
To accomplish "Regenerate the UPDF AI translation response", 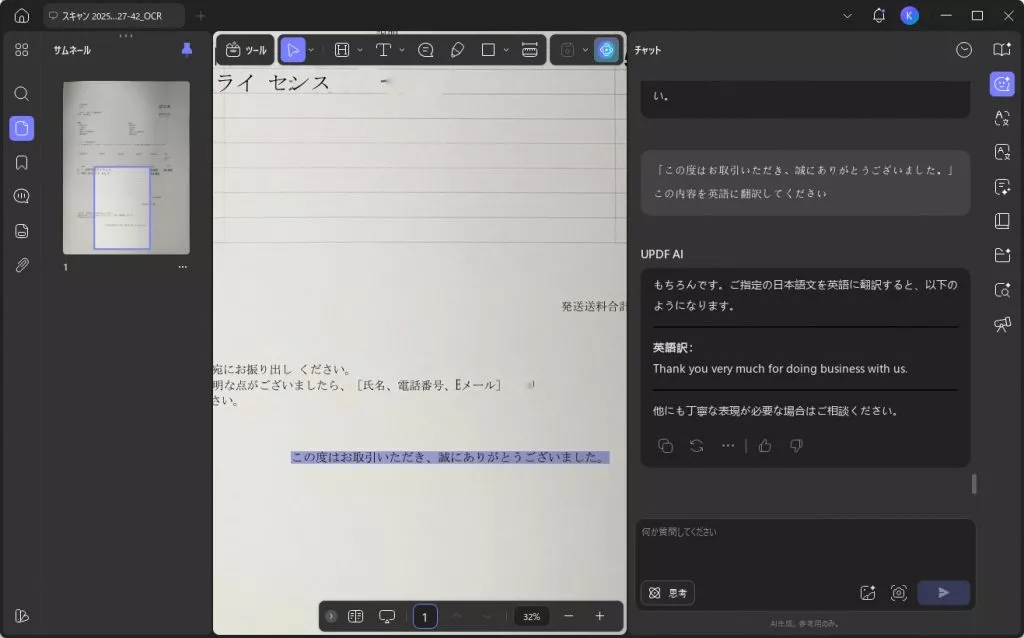I will (698, 446).
